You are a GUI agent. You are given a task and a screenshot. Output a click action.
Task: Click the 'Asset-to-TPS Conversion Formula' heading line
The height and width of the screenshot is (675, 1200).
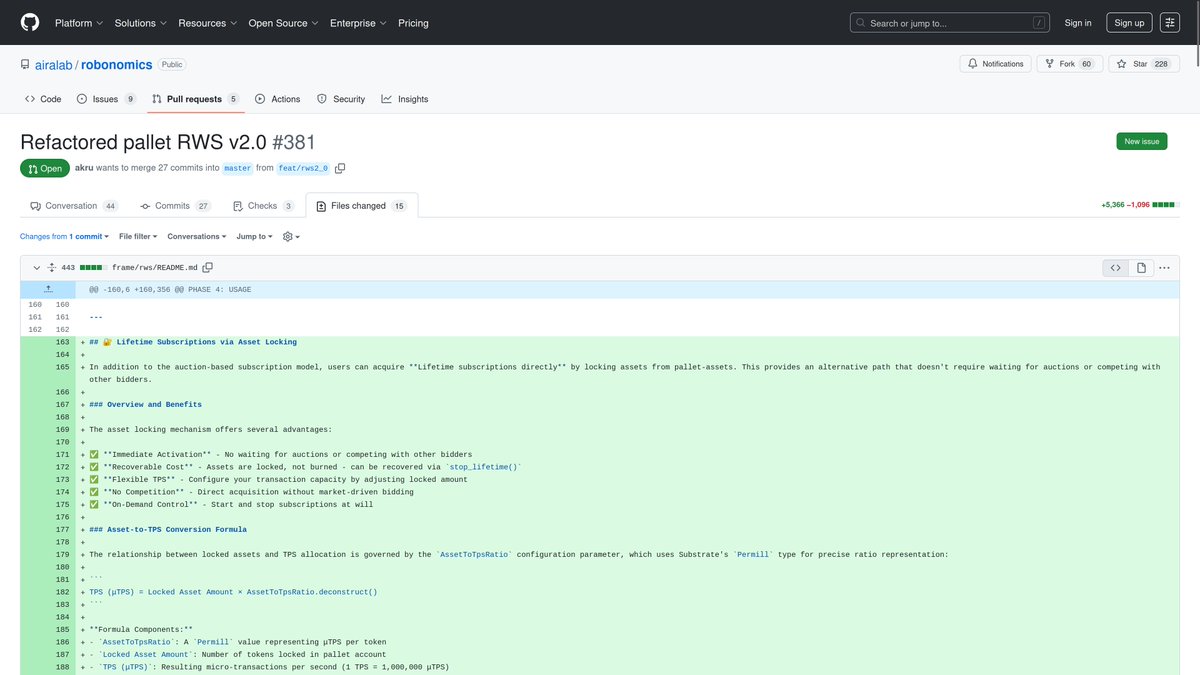pyautogui.click(x=628, y=530)
